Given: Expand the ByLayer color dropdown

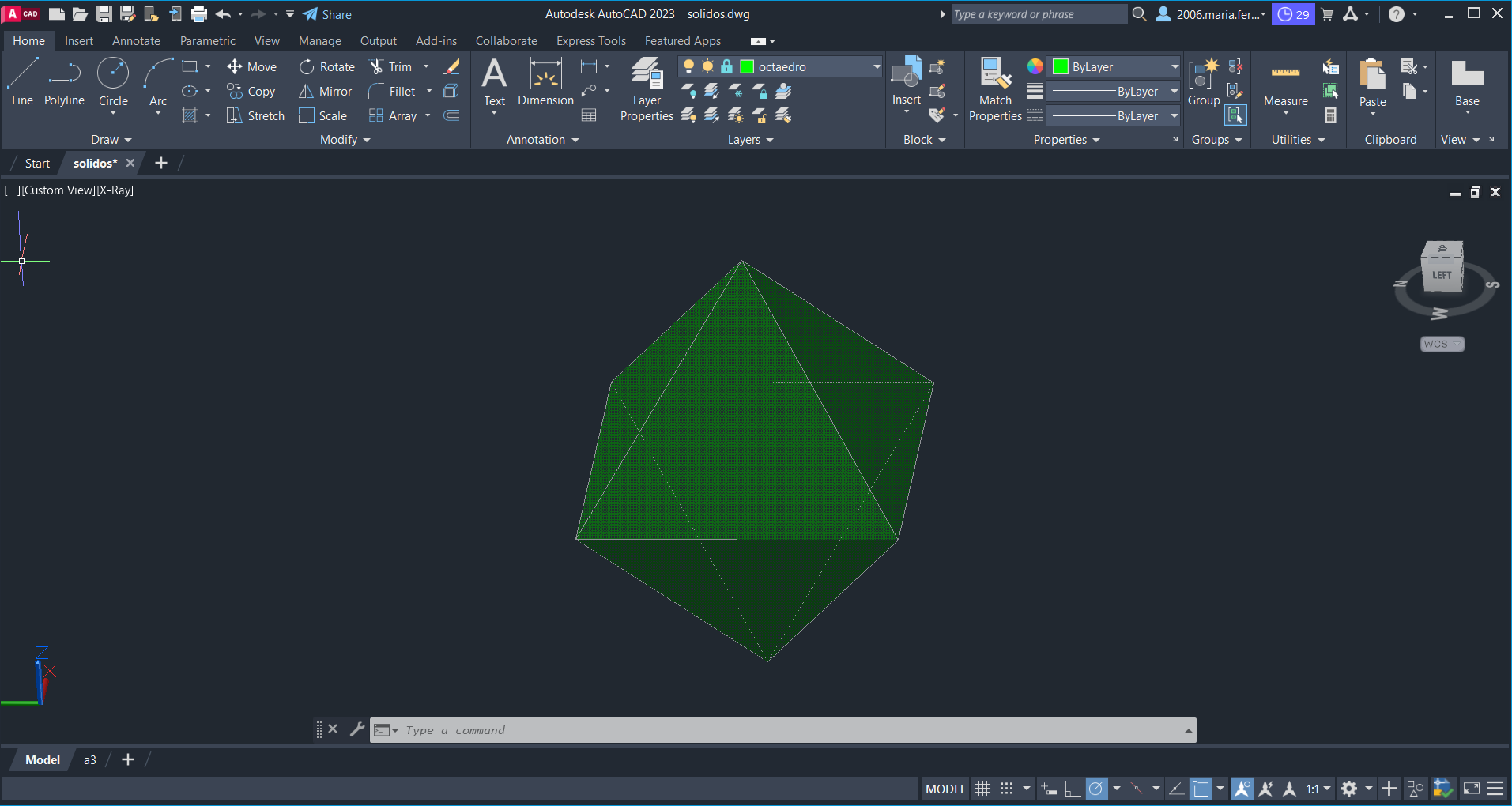Looking at the screenshot, I should tap(1174, 67).
